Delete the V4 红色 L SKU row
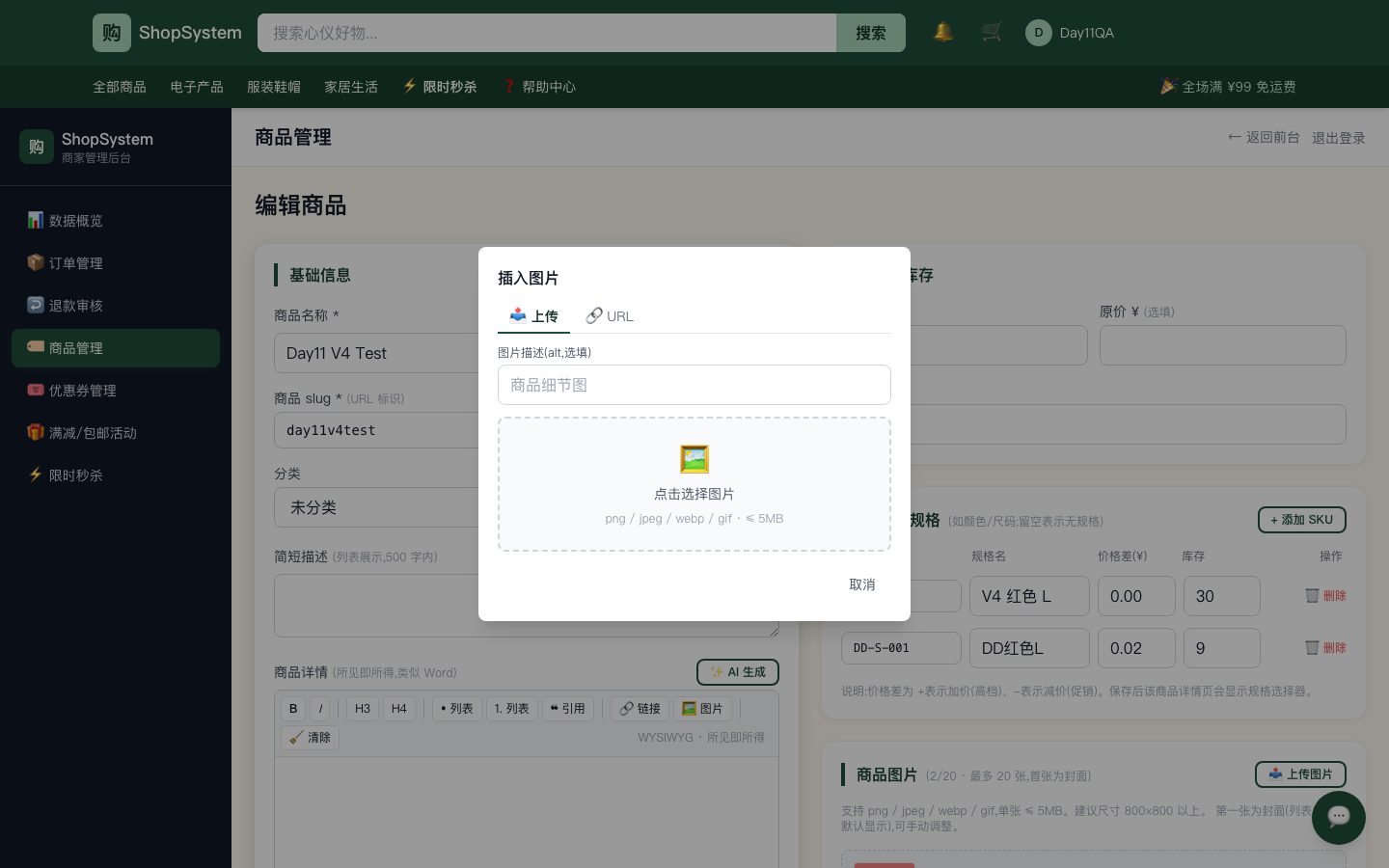Viewport: 1389px width, 868px height. pos(1325,596)
